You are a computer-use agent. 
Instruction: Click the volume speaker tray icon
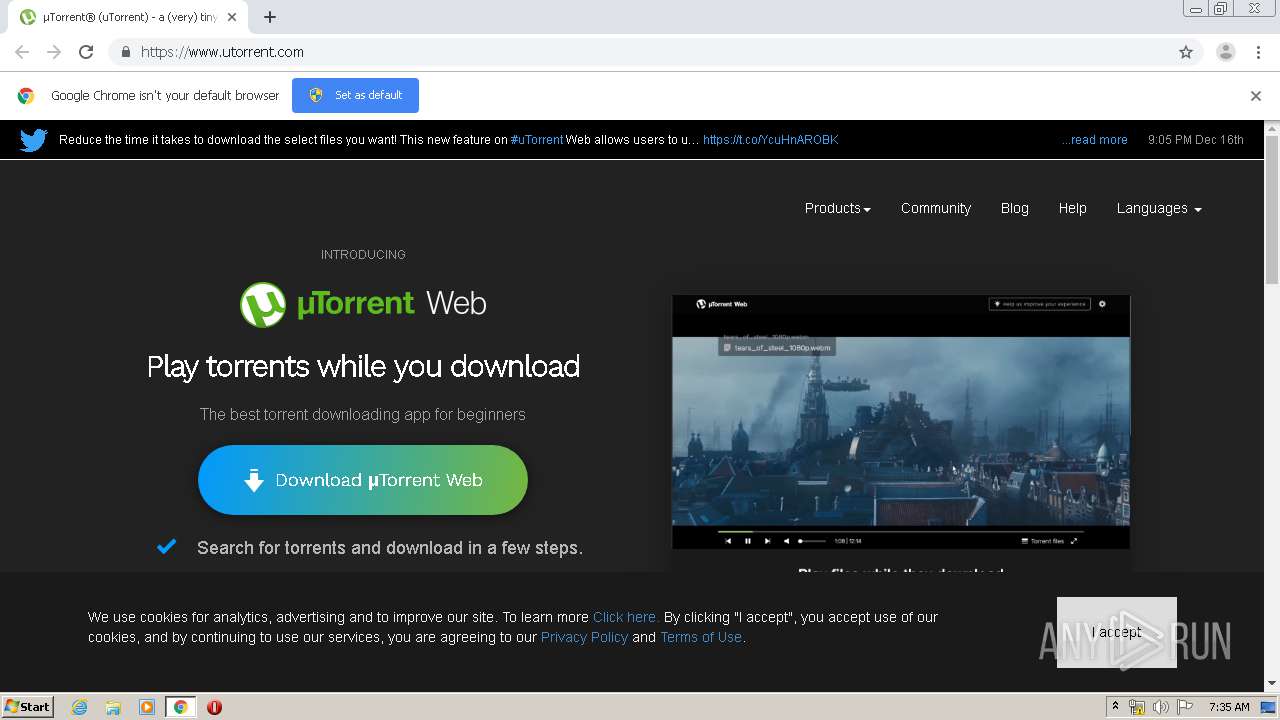[x=1160, y=707]
